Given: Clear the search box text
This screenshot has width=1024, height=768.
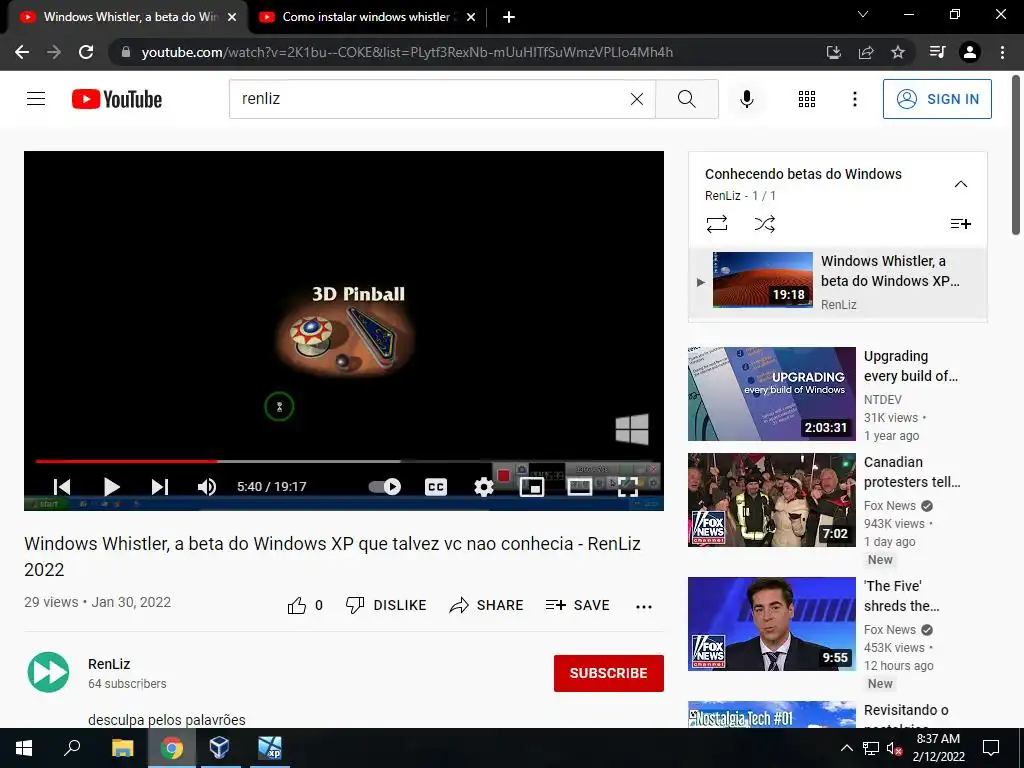Looking at the screenshot, I should (637, 99).
